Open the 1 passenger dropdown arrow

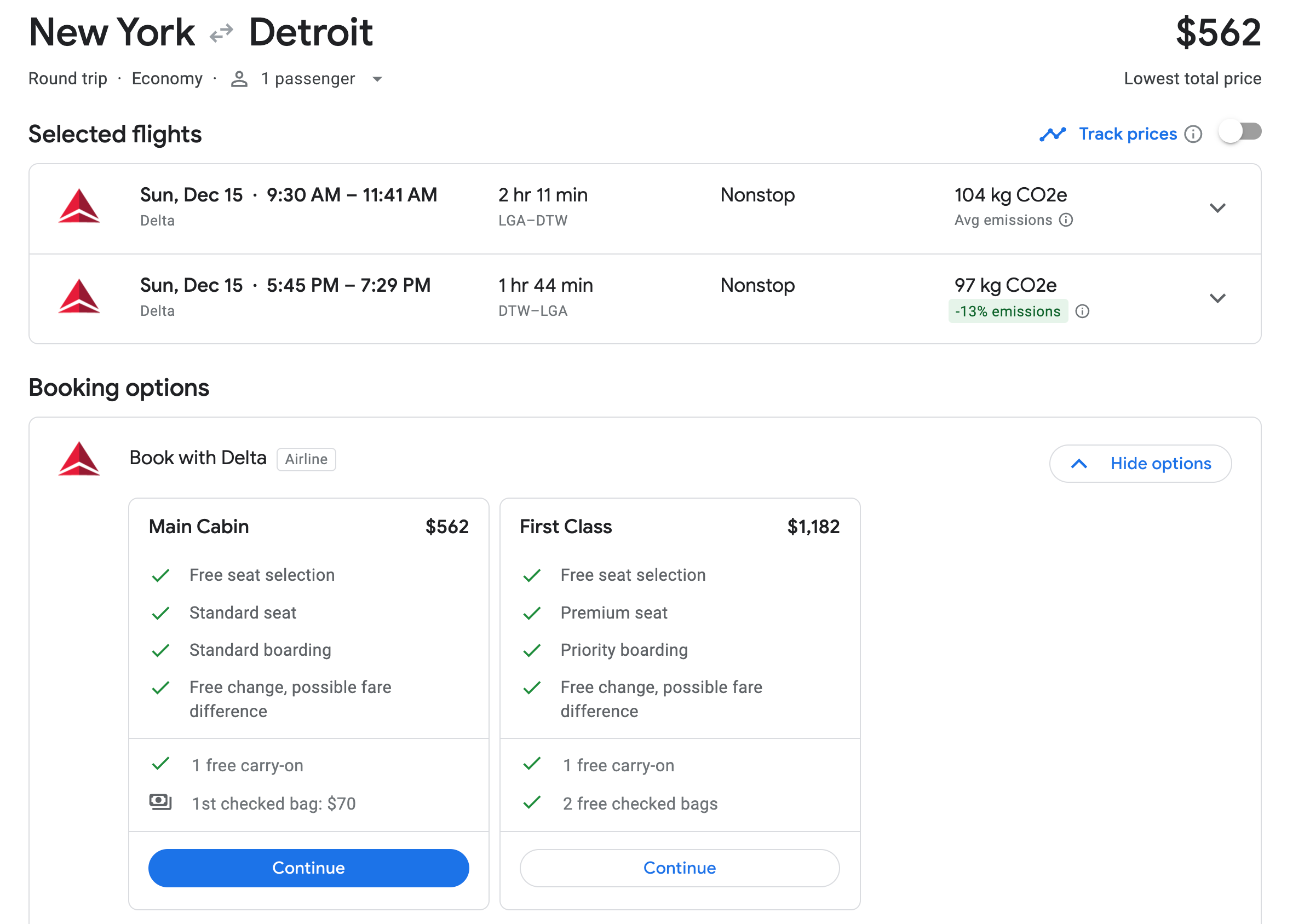(x=377, y=79)
